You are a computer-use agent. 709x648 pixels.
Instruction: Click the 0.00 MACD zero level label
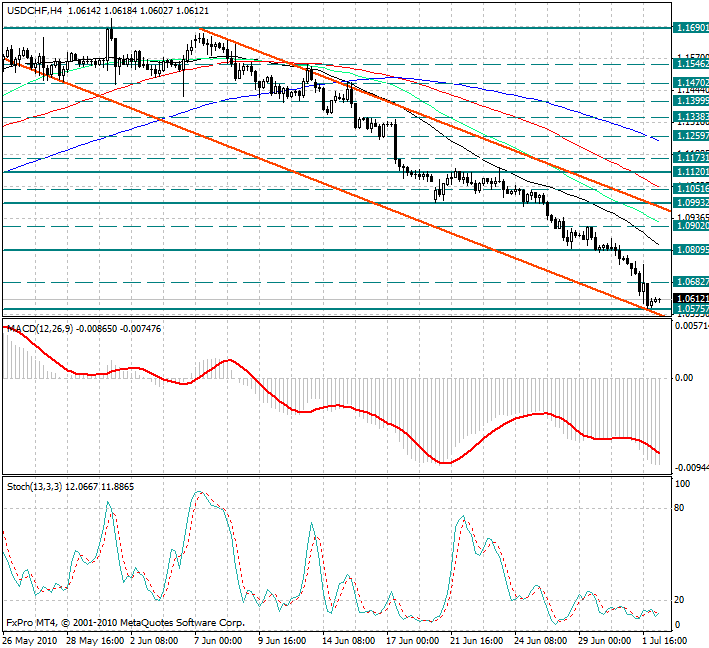coord(684,378)
